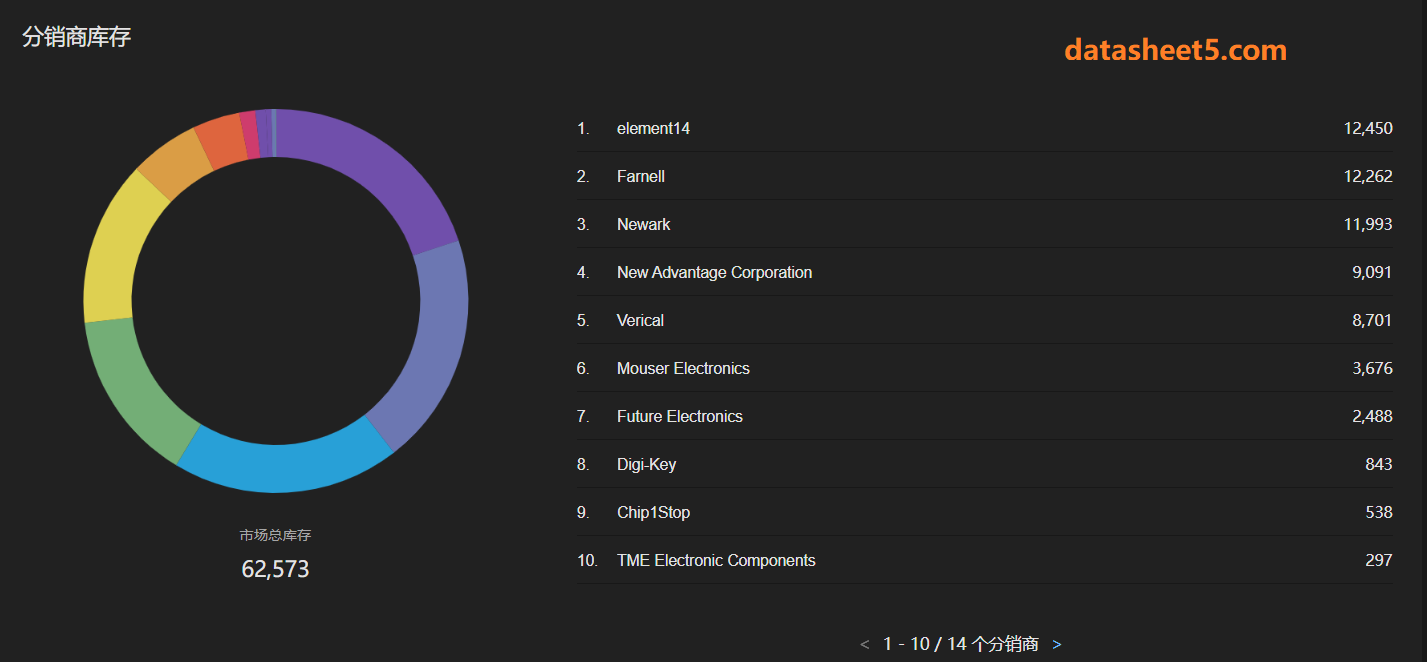Image resolution: width=1427 pixels, height=662 pixels.
Task: Select TME Electronic Components in the list
Action: tap(716, 560)
